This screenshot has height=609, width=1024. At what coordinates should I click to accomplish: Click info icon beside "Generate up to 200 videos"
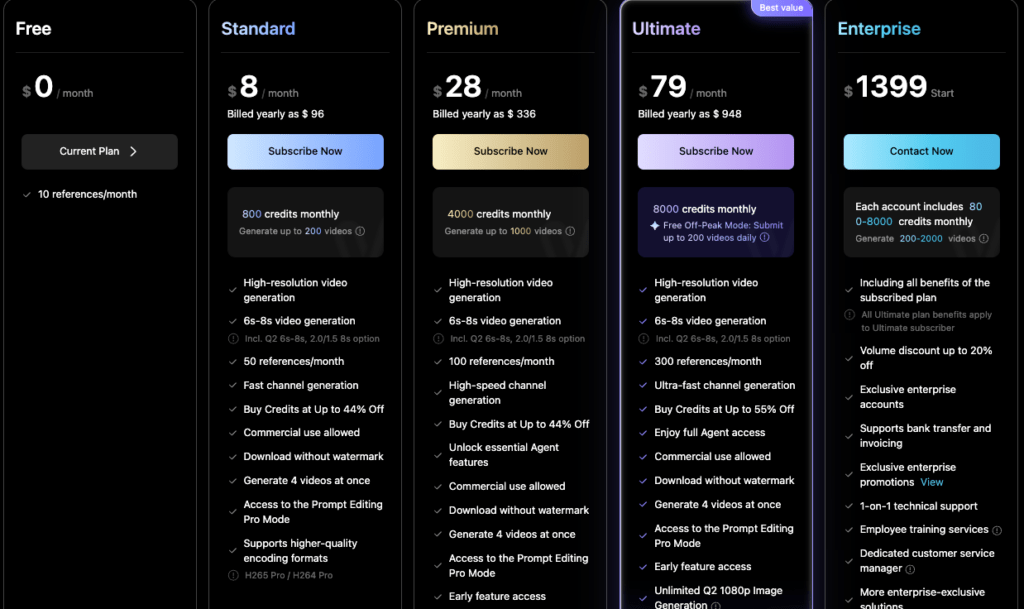(361, 231)
